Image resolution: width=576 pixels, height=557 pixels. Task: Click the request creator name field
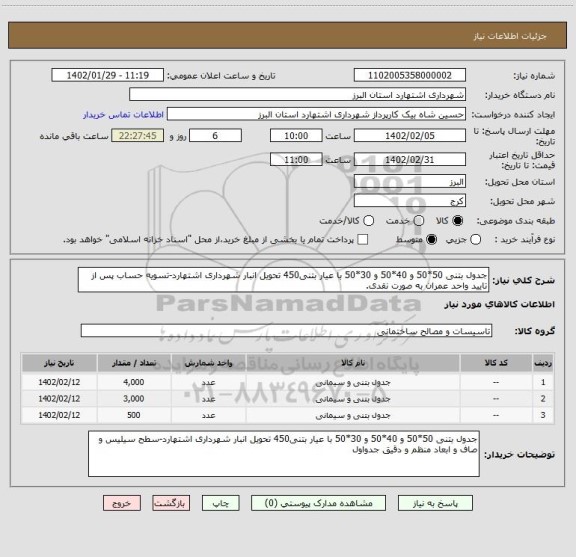[316, 114]
